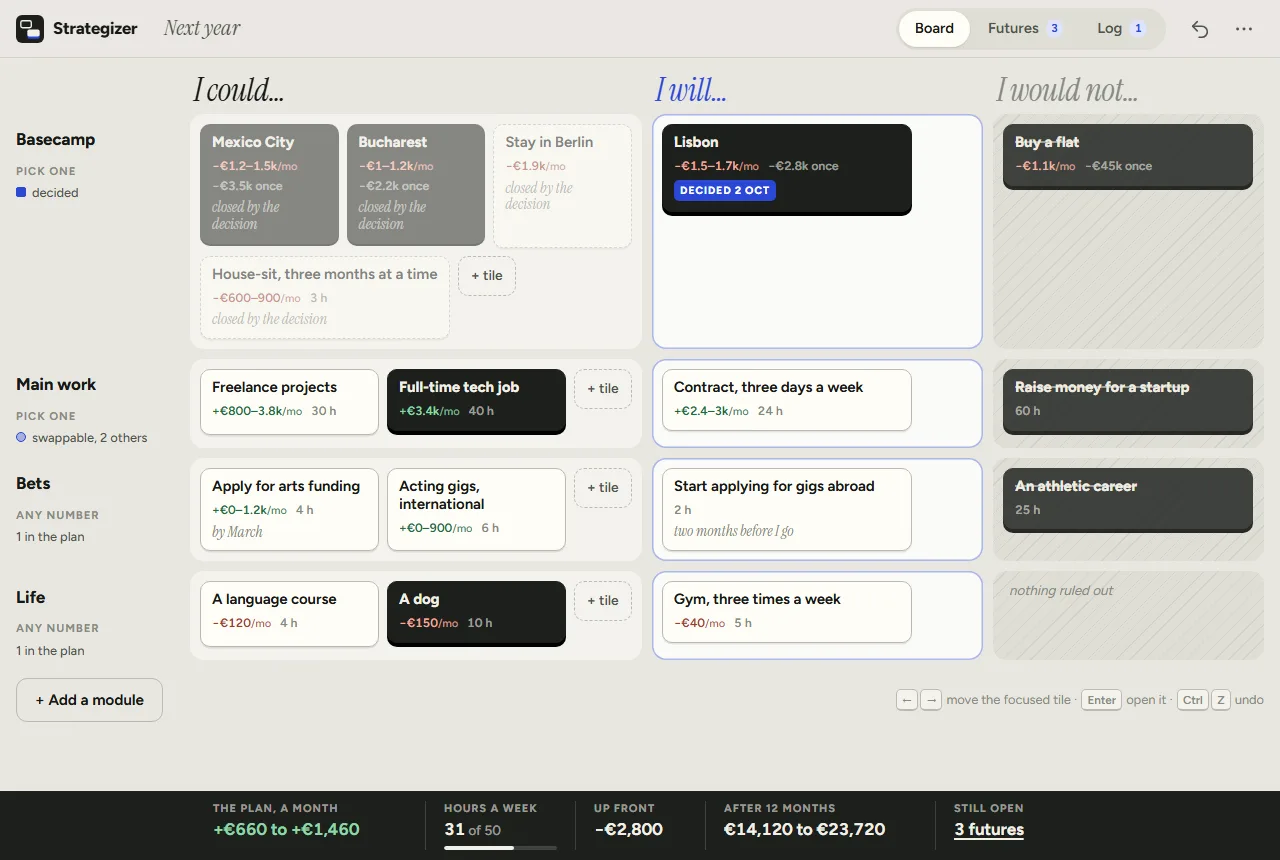Select the House-sit, three months tile

coord(325,297)
